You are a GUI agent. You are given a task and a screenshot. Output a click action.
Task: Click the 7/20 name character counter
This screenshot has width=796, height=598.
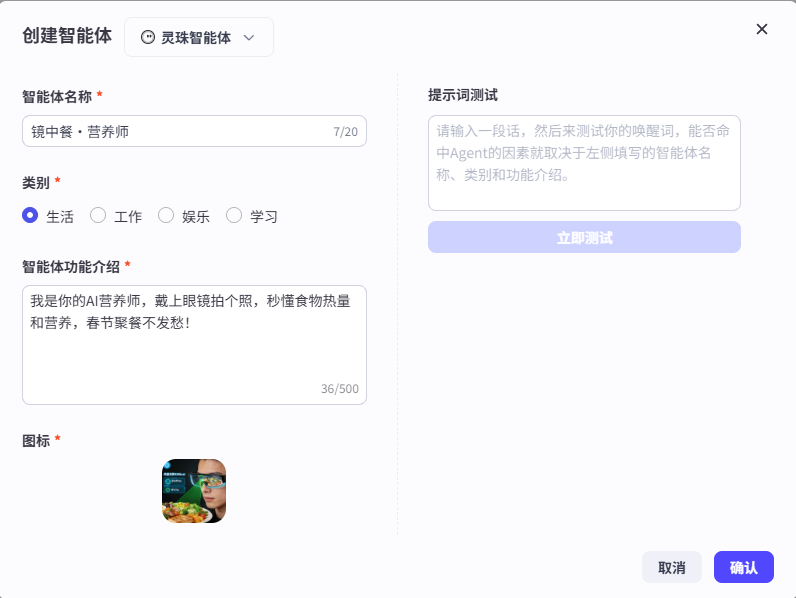click(345, 132)
